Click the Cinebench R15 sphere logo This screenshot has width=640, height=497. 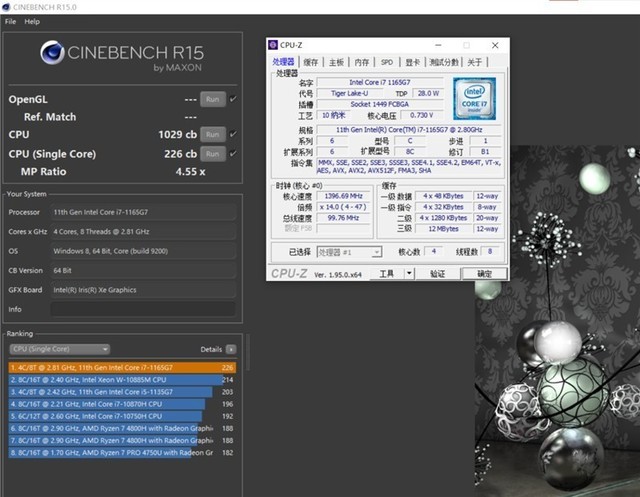(52, 53)
